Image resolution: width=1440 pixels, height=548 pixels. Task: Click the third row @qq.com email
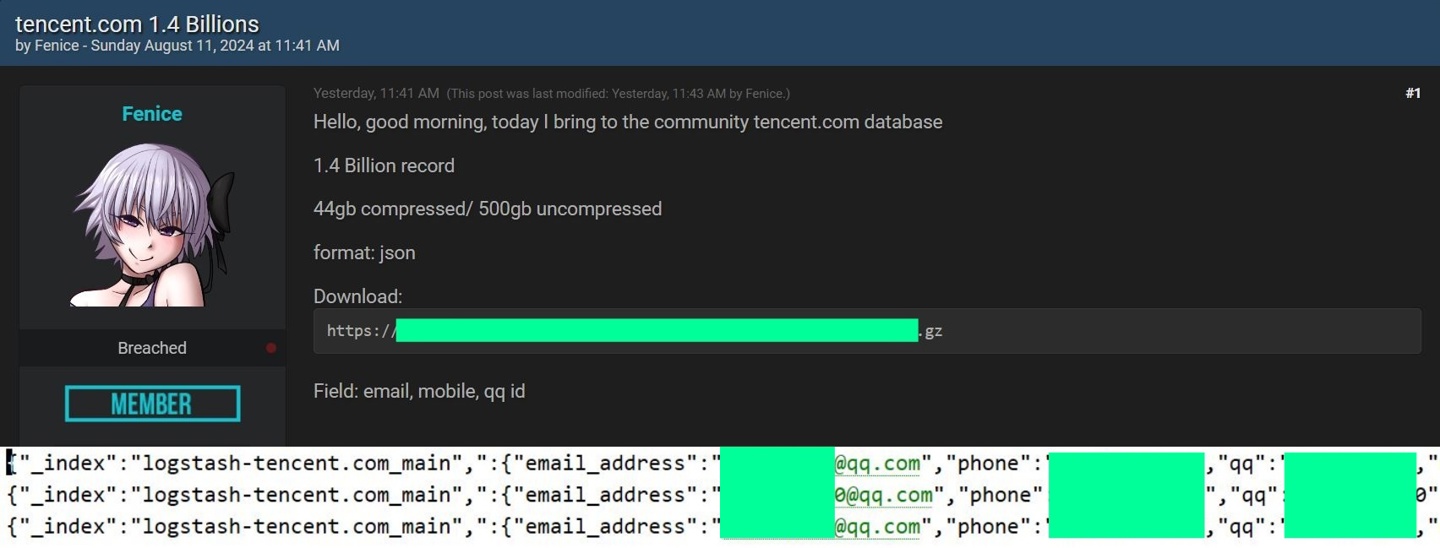pyautogui.click(x=877, y=527)
